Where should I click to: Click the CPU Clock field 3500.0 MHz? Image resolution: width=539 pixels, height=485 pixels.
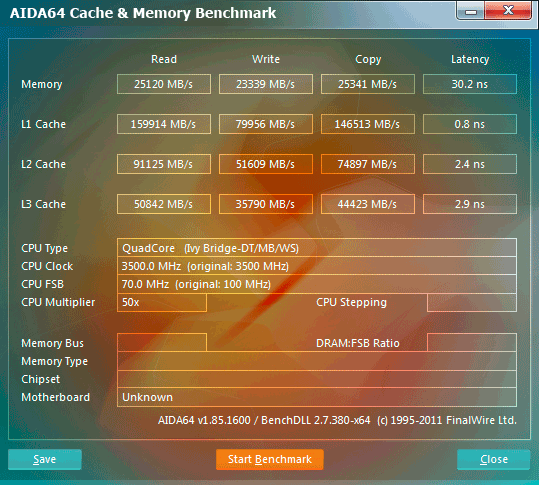[317, 266]
